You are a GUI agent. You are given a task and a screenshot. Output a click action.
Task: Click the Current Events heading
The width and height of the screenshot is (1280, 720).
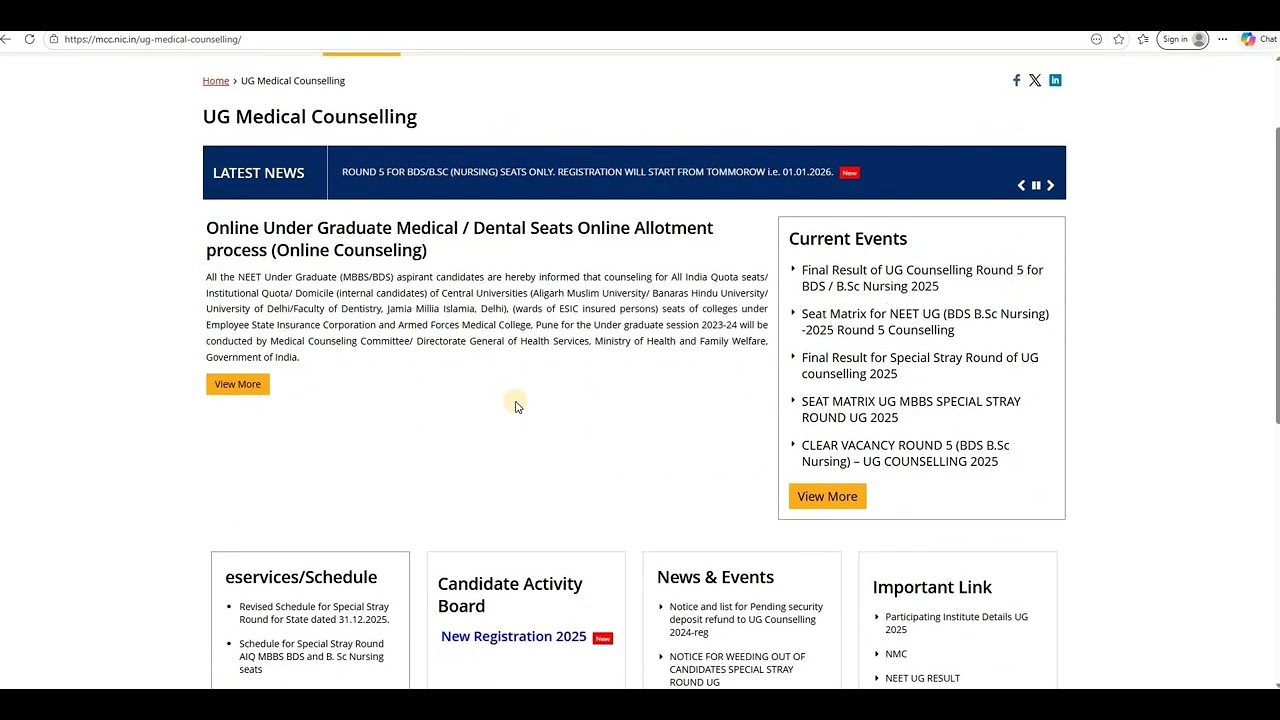coord(848,239)
